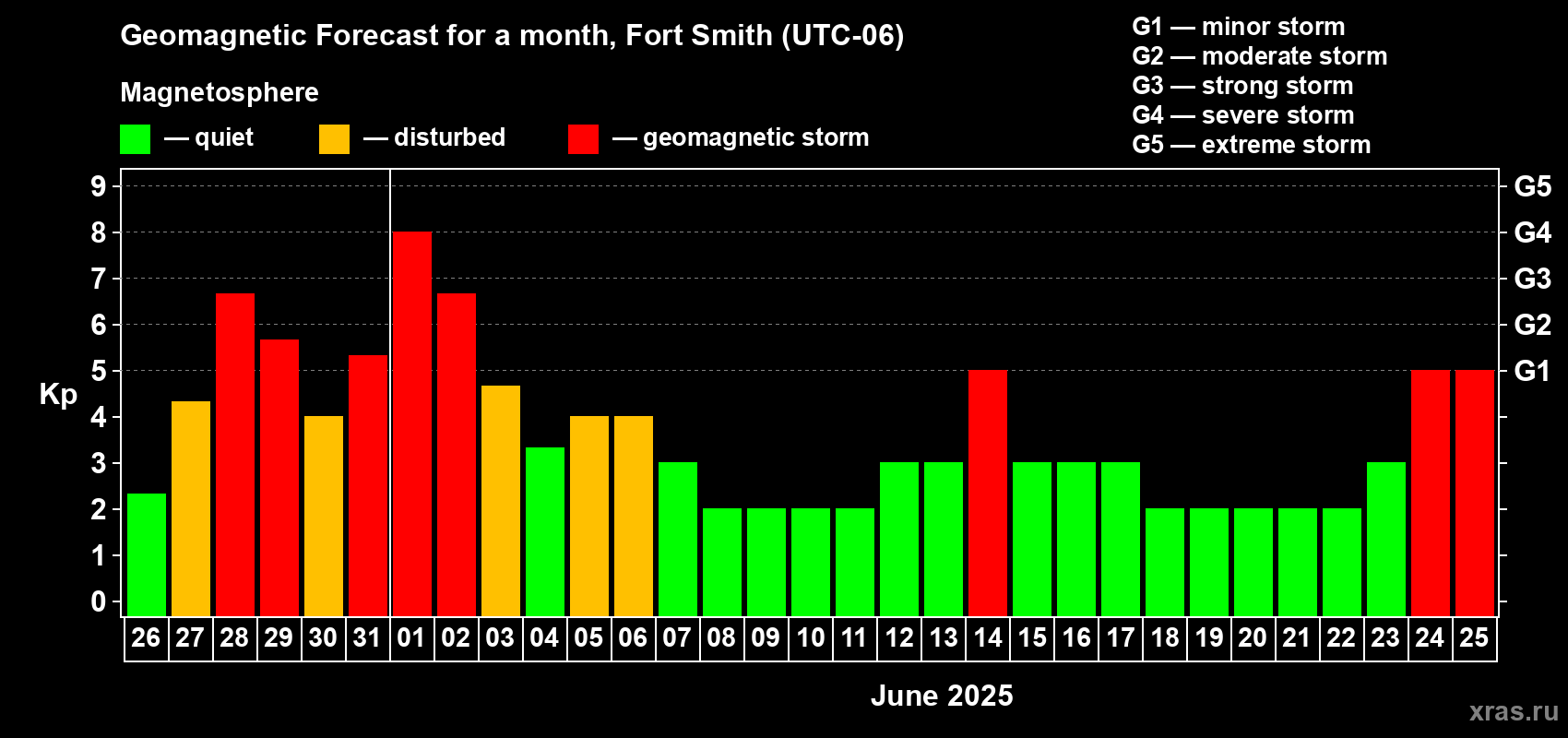
Task: Click the green bar for day 12
Action: pos(899,539)
